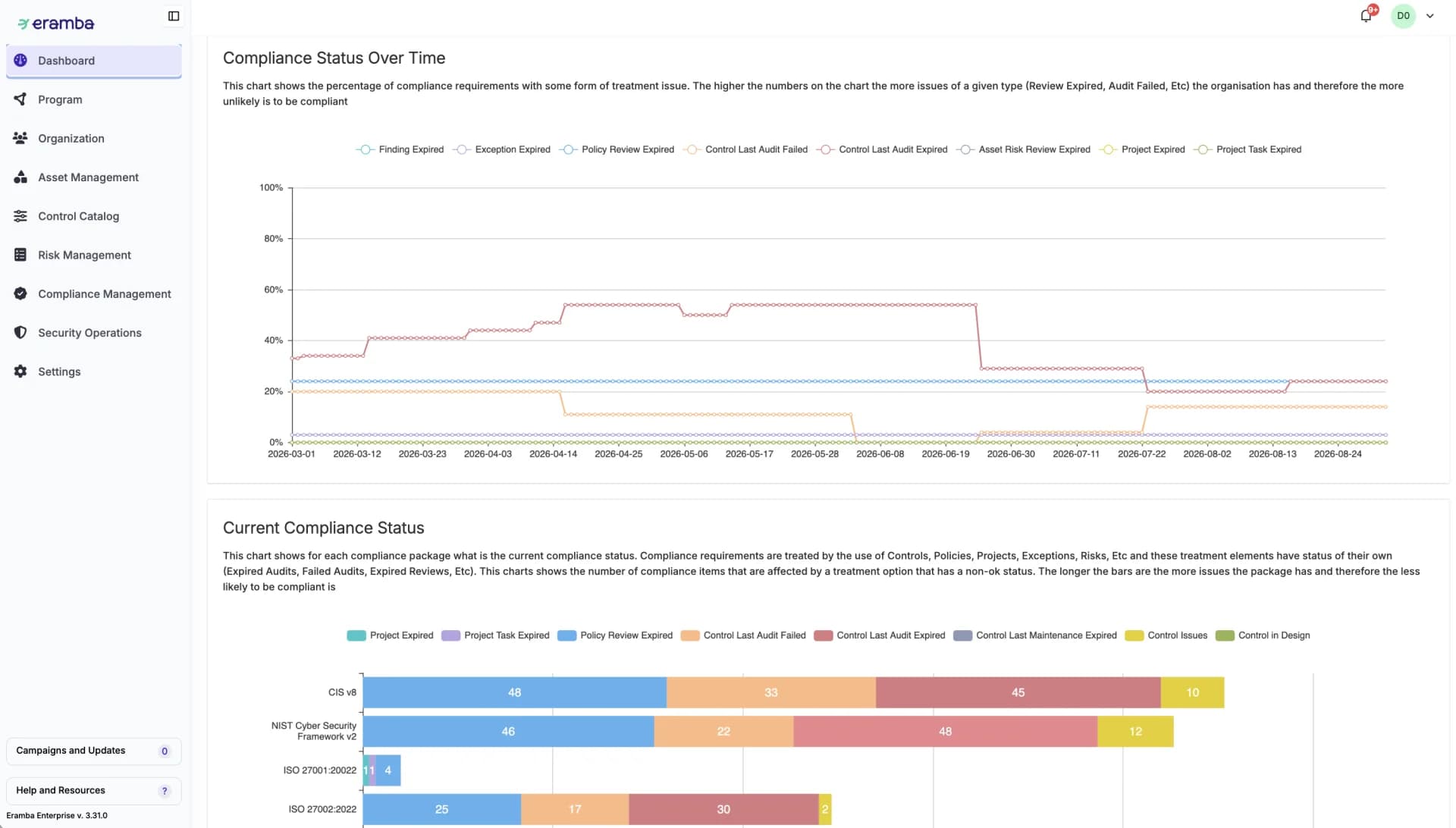
Task: Open Help and Resources
Action: tap(94, 791)
